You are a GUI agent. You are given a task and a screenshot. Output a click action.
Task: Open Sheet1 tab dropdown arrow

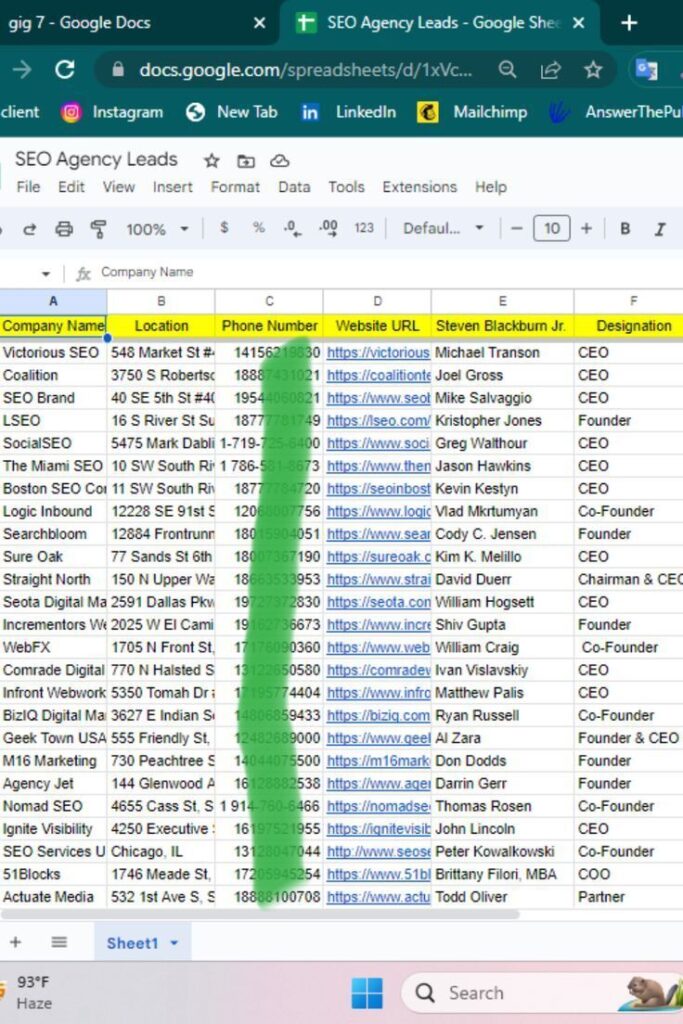174,943
